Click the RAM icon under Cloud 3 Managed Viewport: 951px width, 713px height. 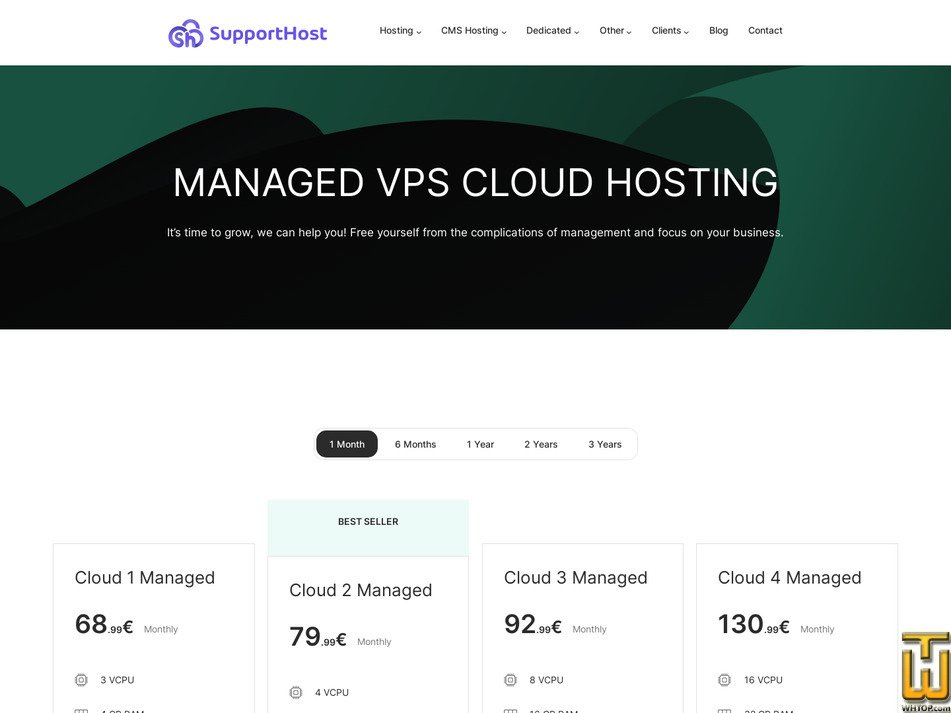tap(510, 710)
